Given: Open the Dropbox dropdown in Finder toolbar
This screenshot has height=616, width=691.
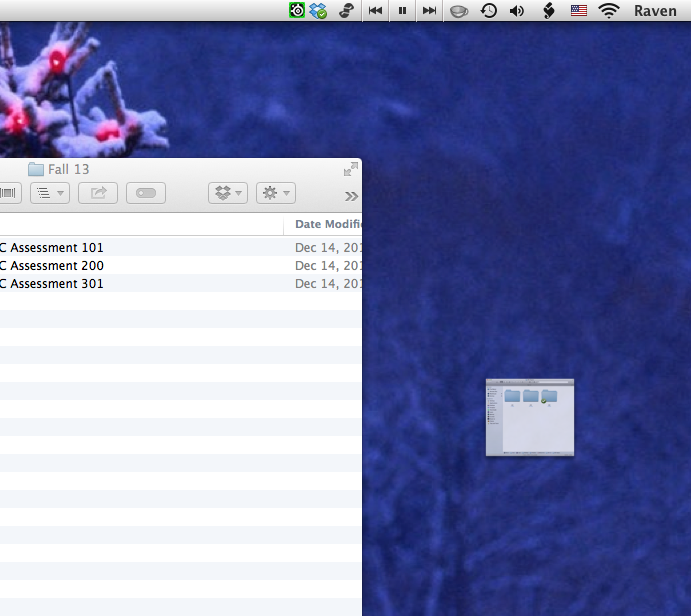Looking at the screenshot, I should pos(228,193).
